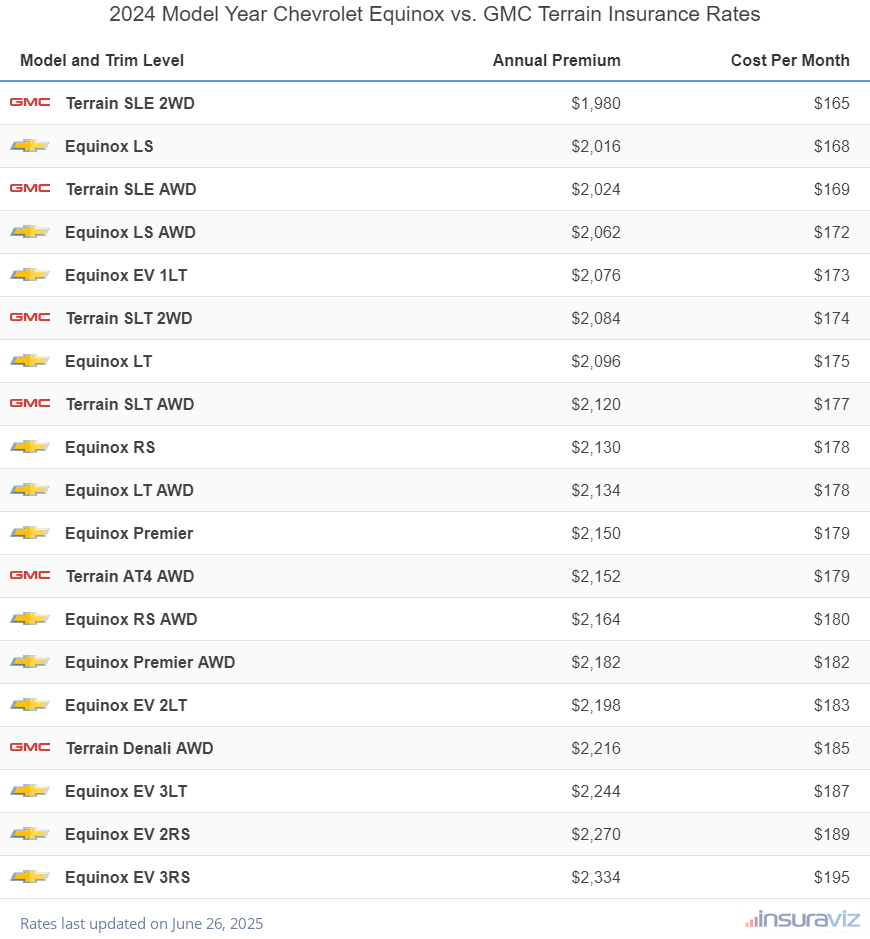Select the Equinox EV 3LT row label
This screenshot has width=870, height=939.
point(126,791)
